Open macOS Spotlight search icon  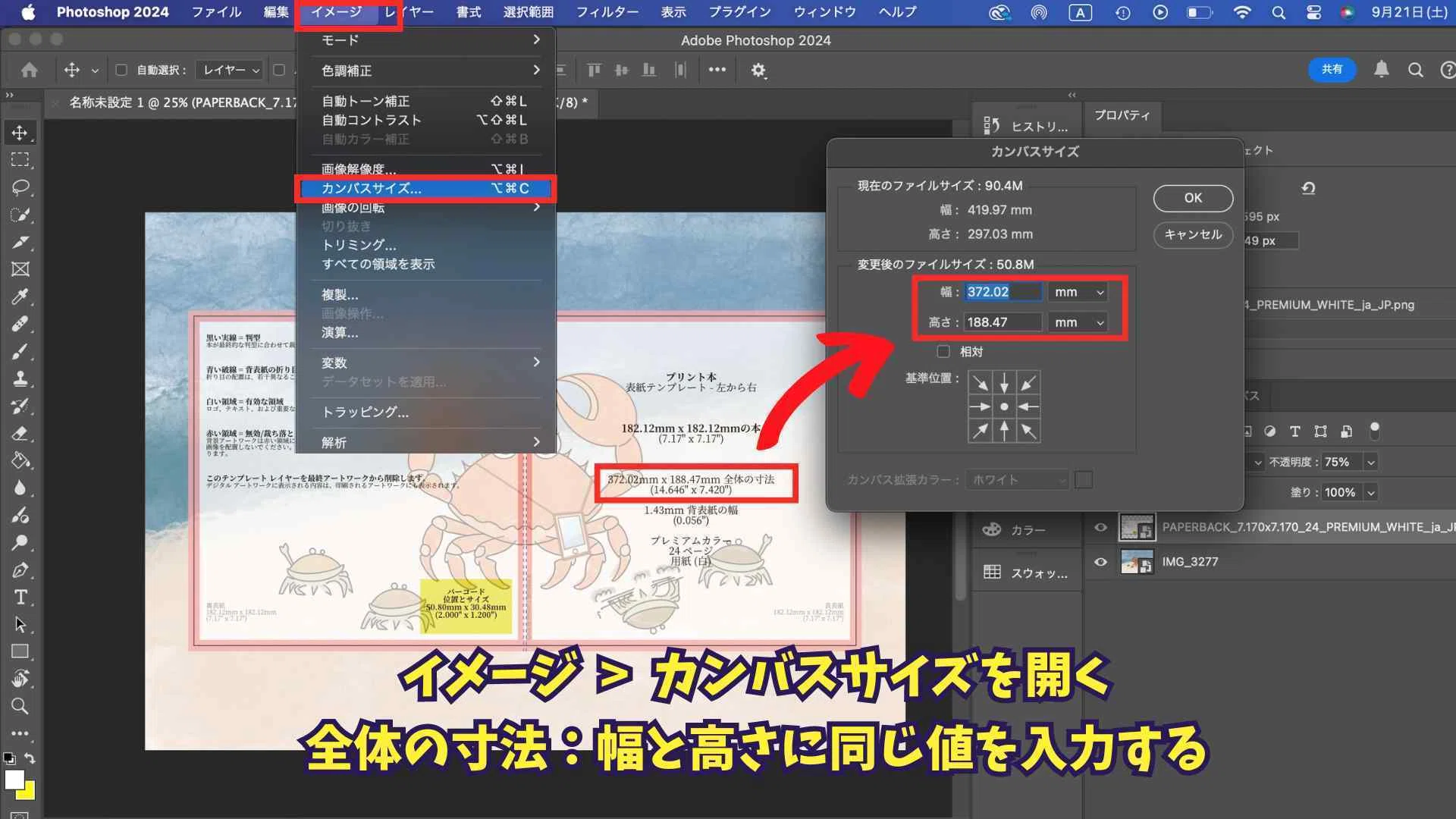(x=1279, y=12)
